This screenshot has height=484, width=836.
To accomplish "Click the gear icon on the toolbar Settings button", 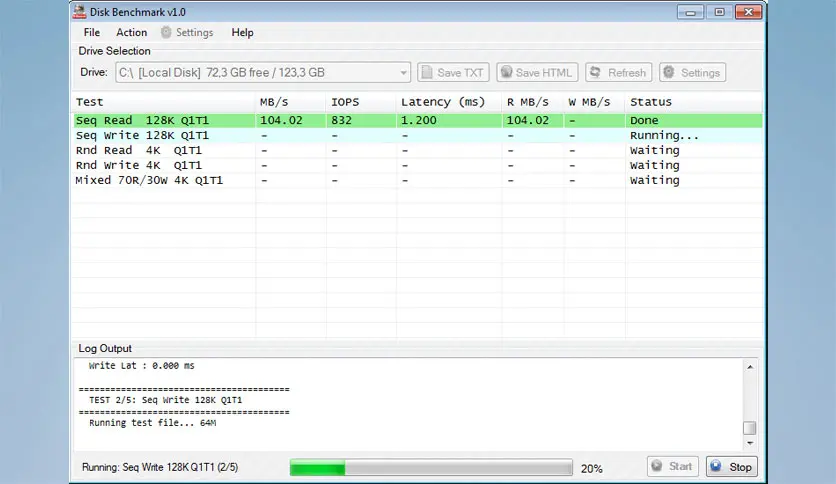I will [669, 72].
